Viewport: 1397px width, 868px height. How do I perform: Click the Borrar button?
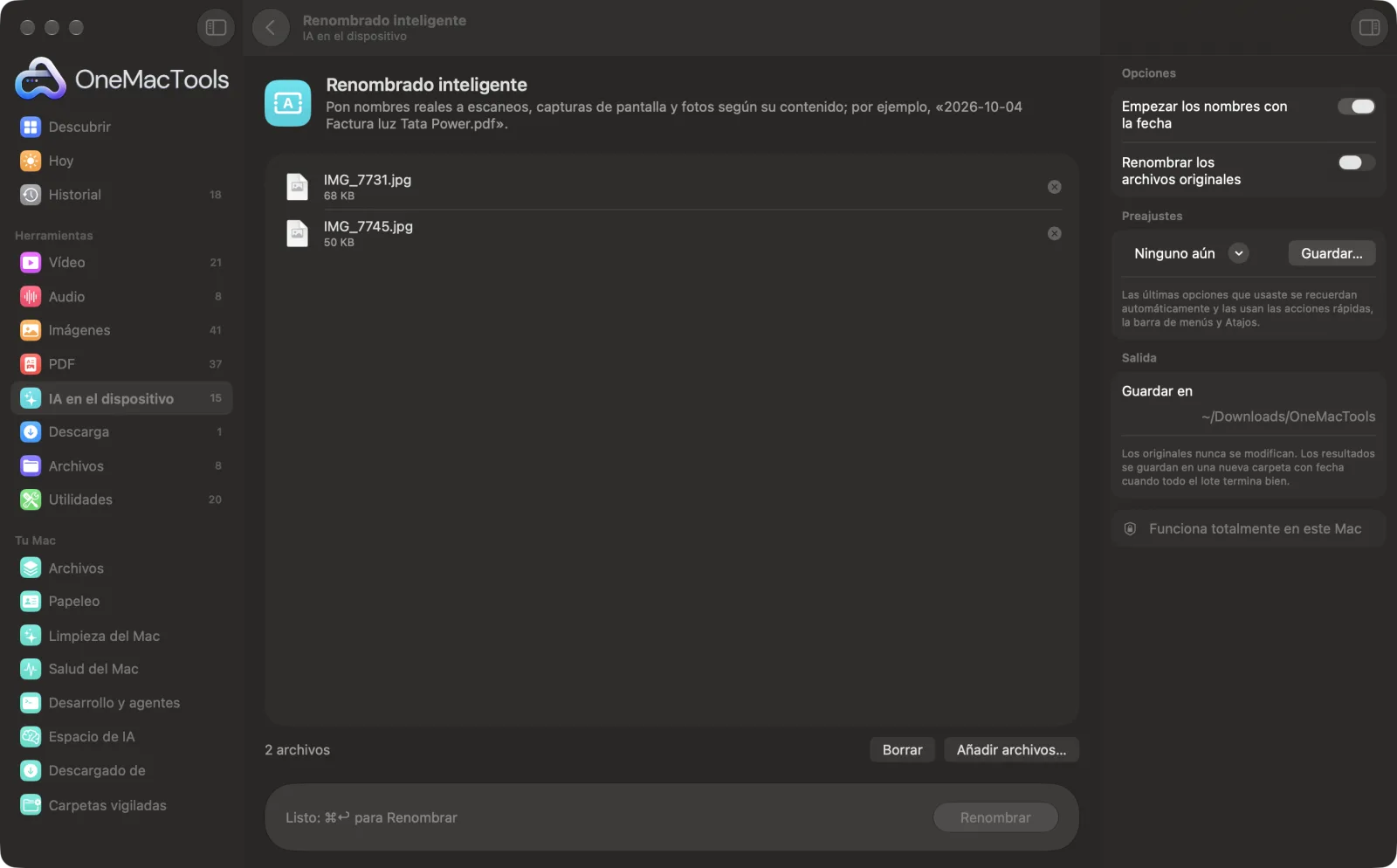[902, 750]
